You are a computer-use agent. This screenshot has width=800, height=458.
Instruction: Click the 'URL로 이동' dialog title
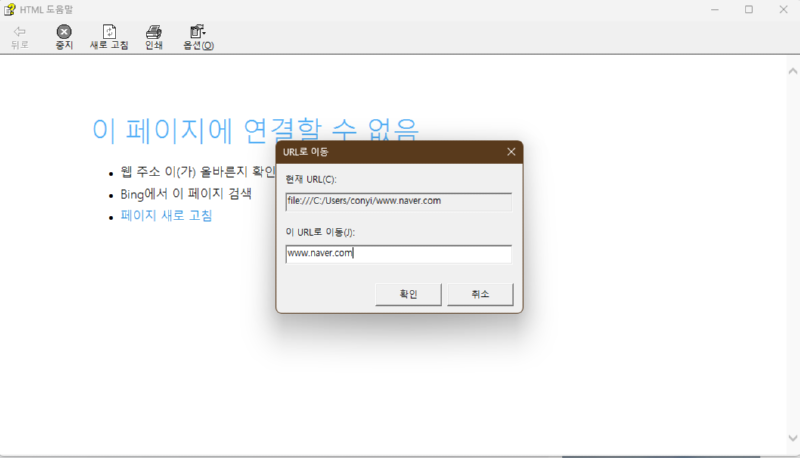point(306,152)
